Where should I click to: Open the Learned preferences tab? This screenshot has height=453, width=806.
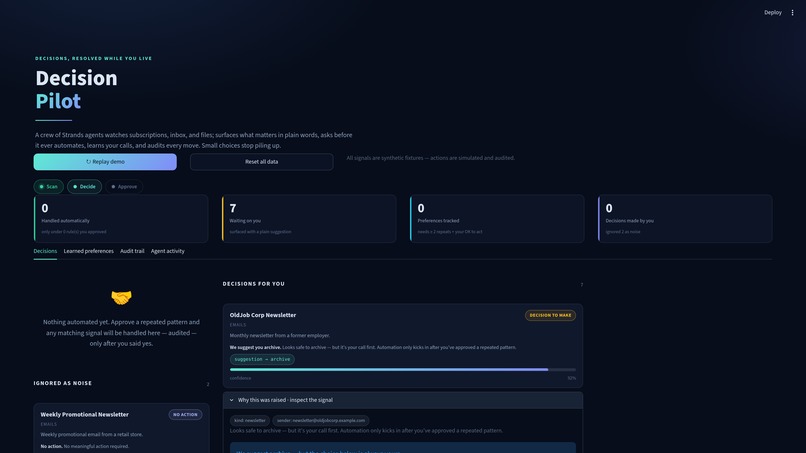click(88, 251)
